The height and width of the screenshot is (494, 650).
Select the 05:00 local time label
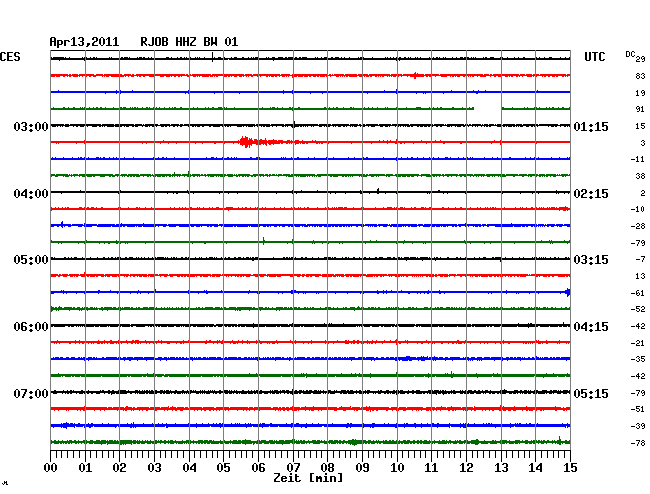[x=31, y=260]
